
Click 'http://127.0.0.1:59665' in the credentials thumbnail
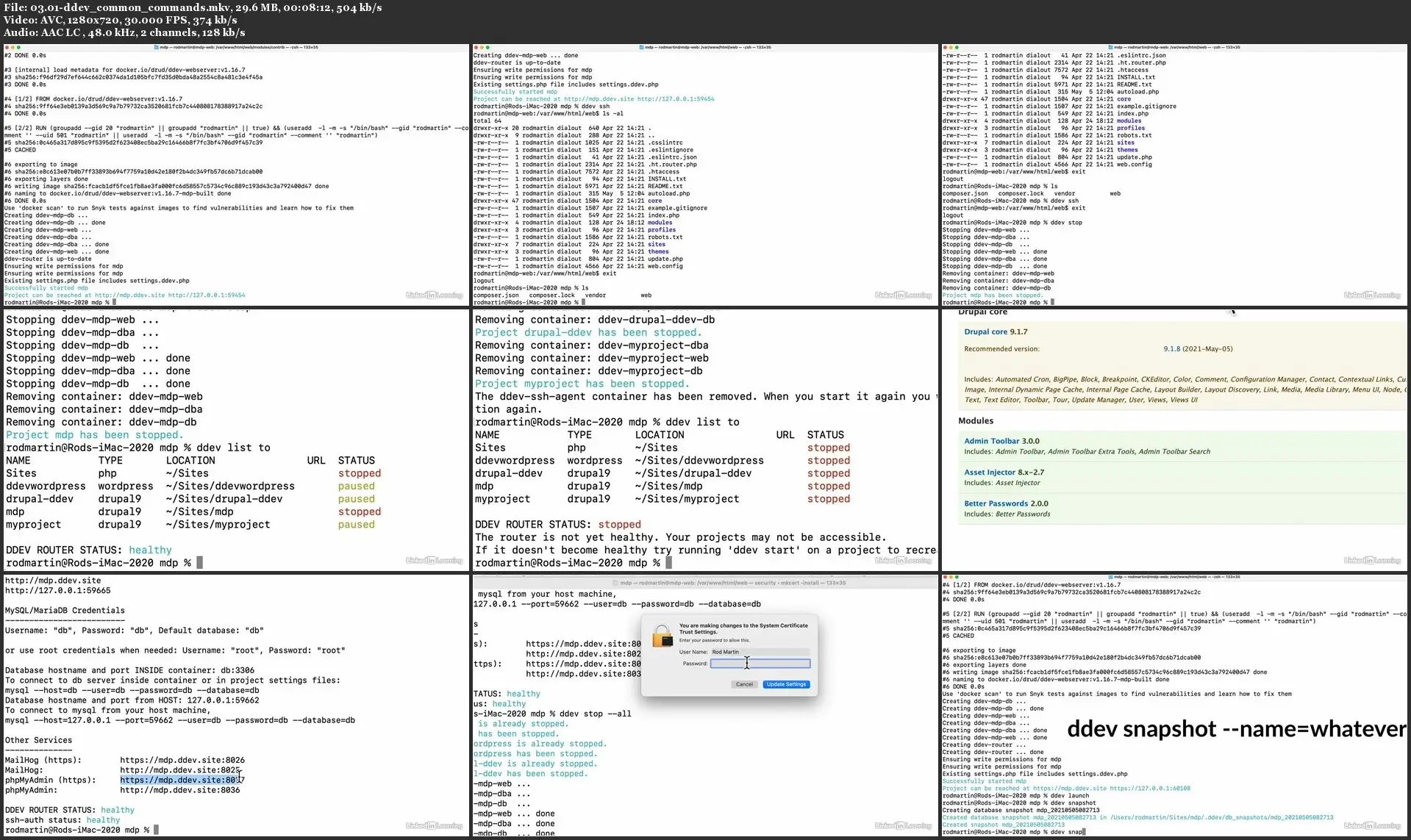point(58,591)
